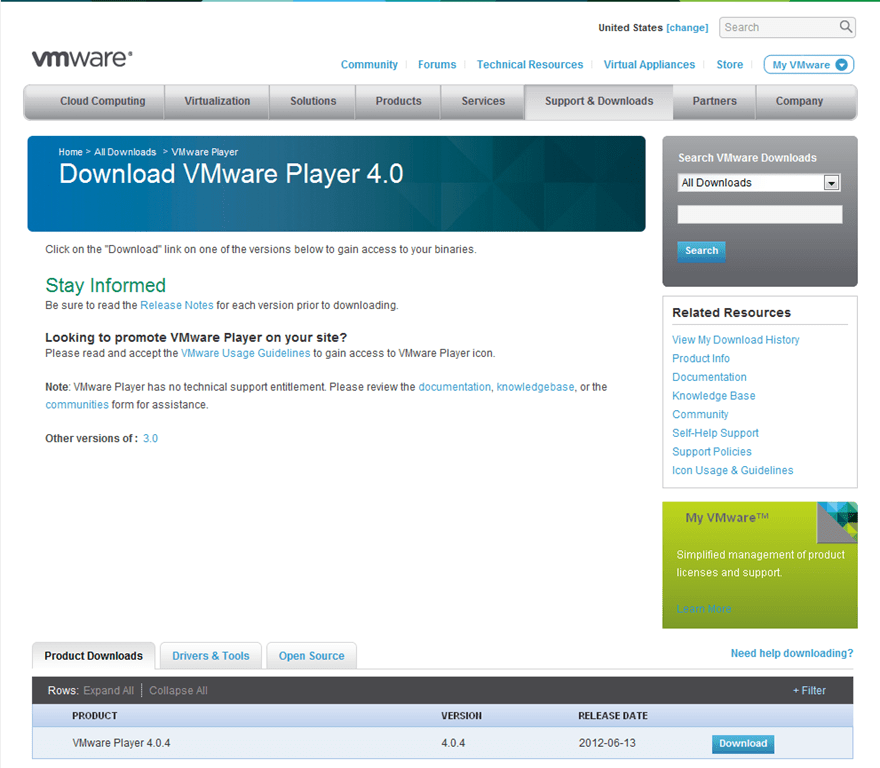Open the Virtual Appliances link
This screenshot has height=768, width=880.
click(x=649, y=65)
